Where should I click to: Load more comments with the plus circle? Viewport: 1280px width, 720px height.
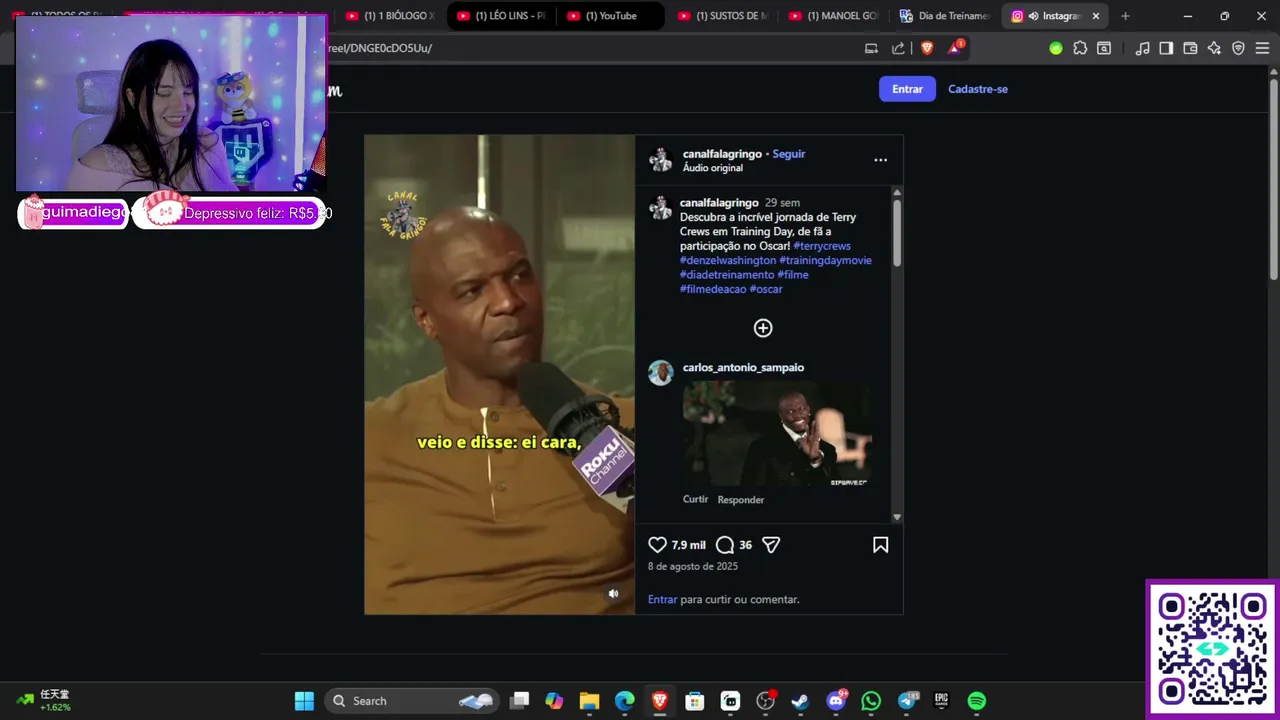(763, 328)
